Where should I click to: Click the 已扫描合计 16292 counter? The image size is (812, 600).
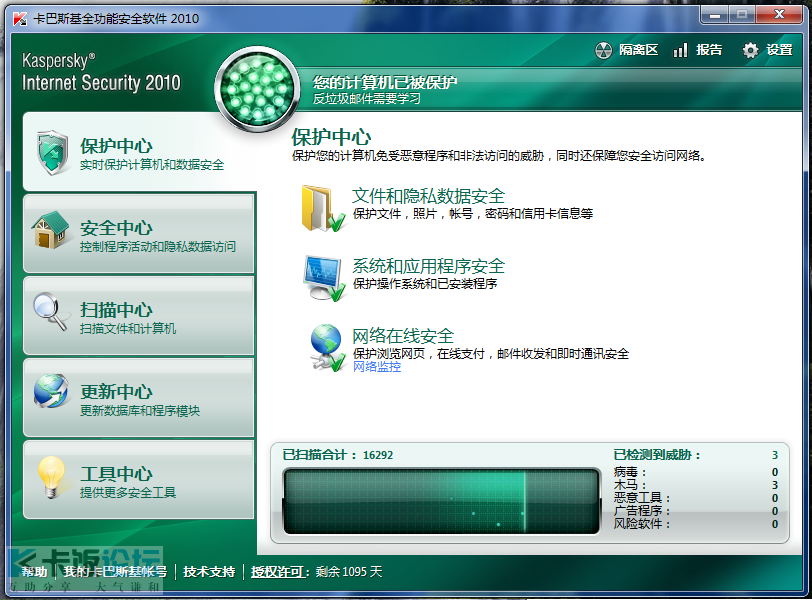(x=338, y=455)
